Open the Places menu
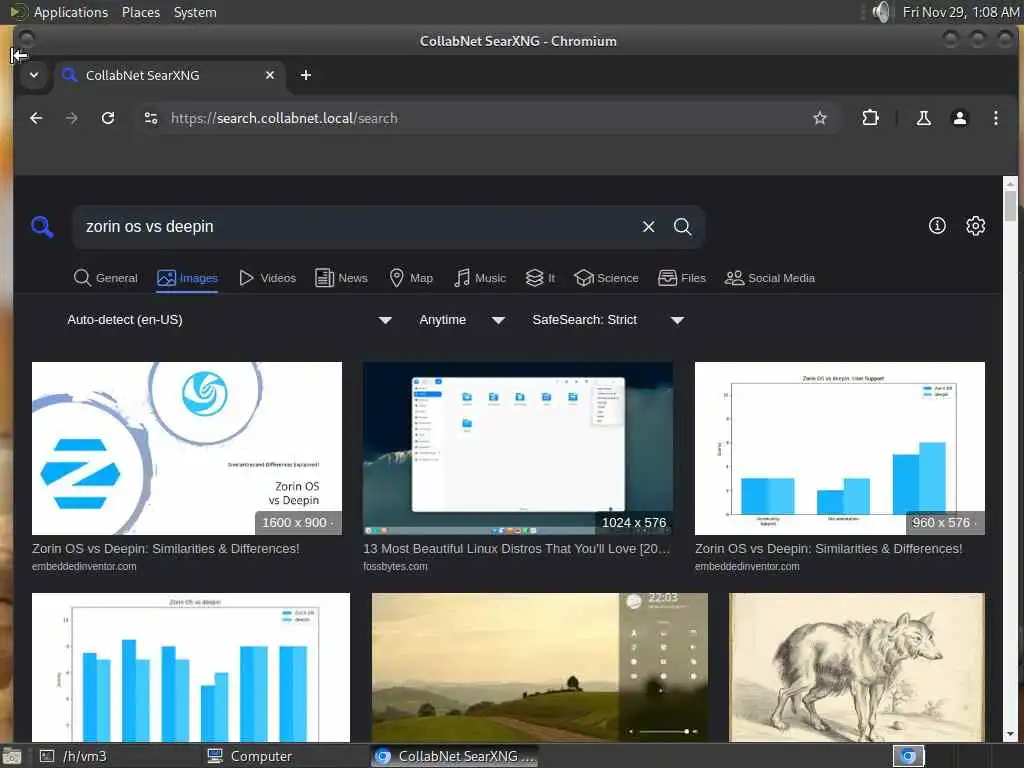The width and height of the screenshot is (1024, 768). 140,12
